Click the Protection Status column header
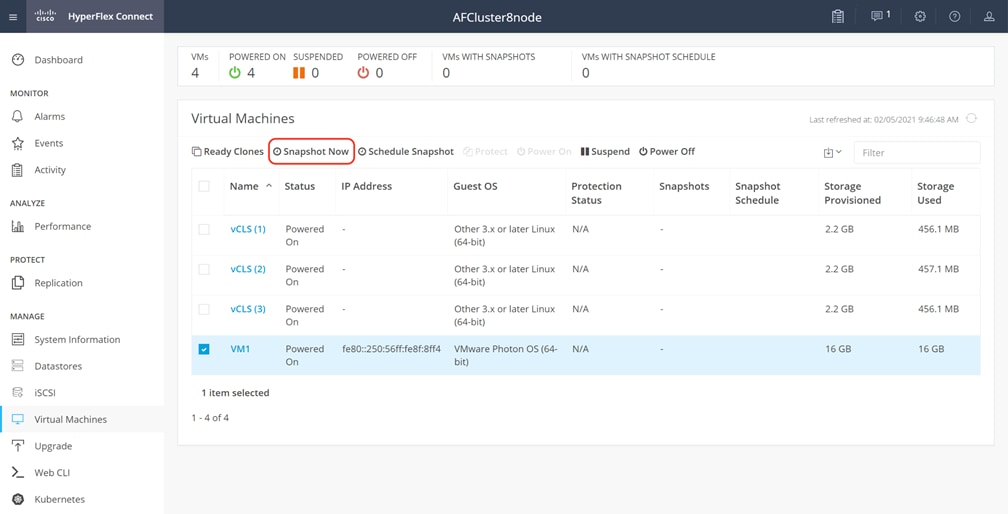 (596, 193)
